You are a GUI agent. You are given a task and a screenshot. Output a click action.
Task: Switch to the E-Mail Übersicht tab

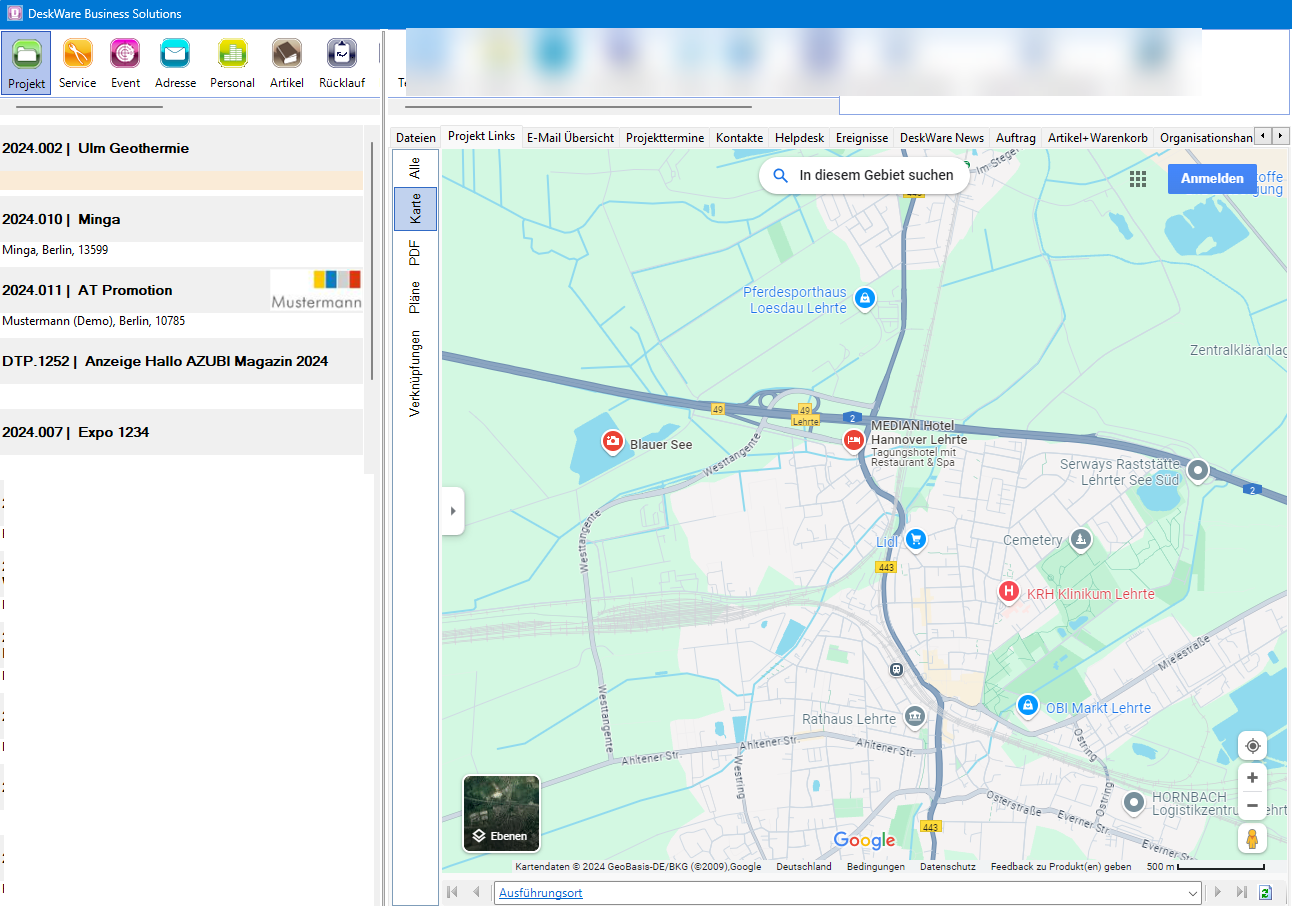pos(570,138)
